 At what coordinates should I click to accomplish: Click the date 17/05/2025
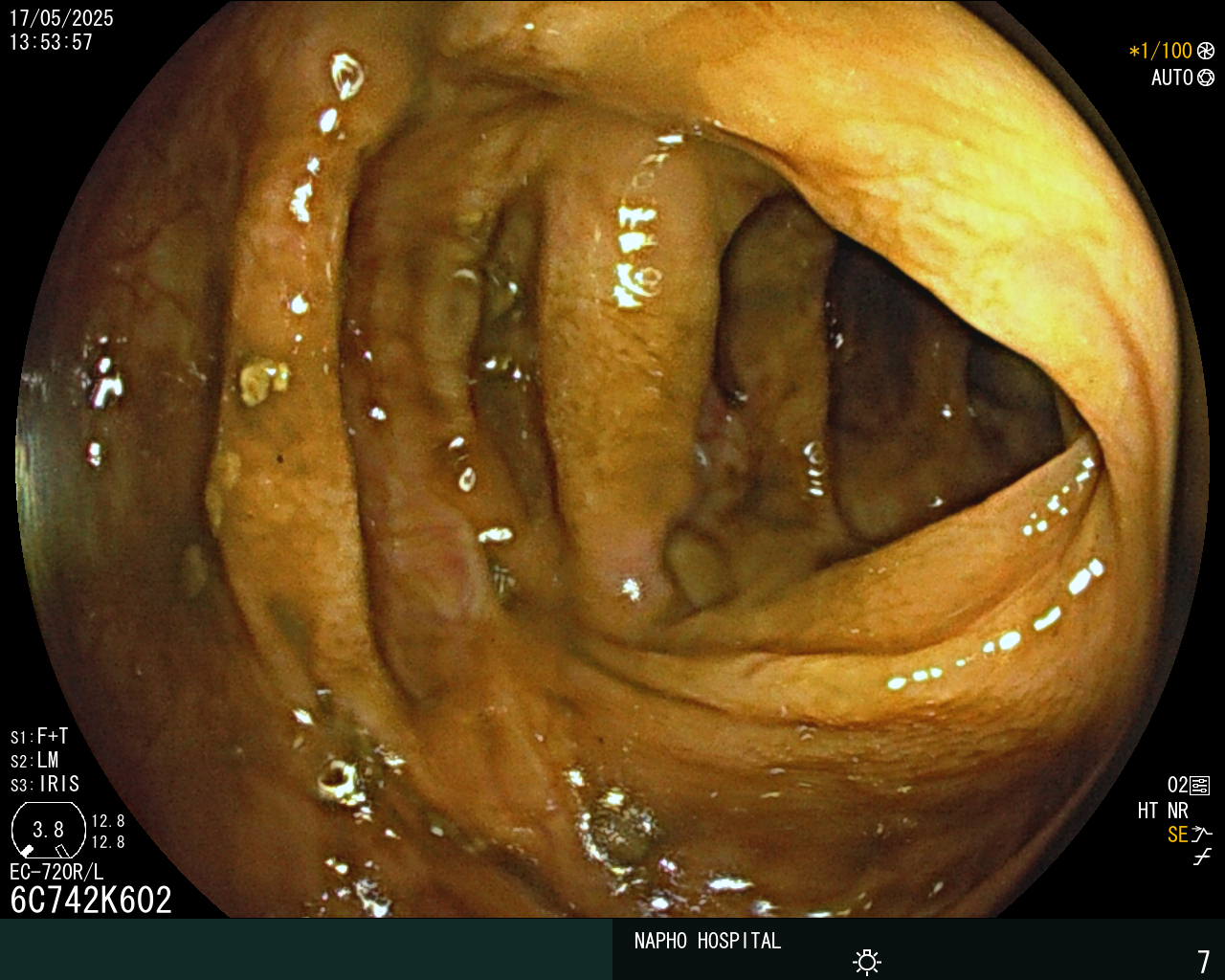click(x=61, y=18)
